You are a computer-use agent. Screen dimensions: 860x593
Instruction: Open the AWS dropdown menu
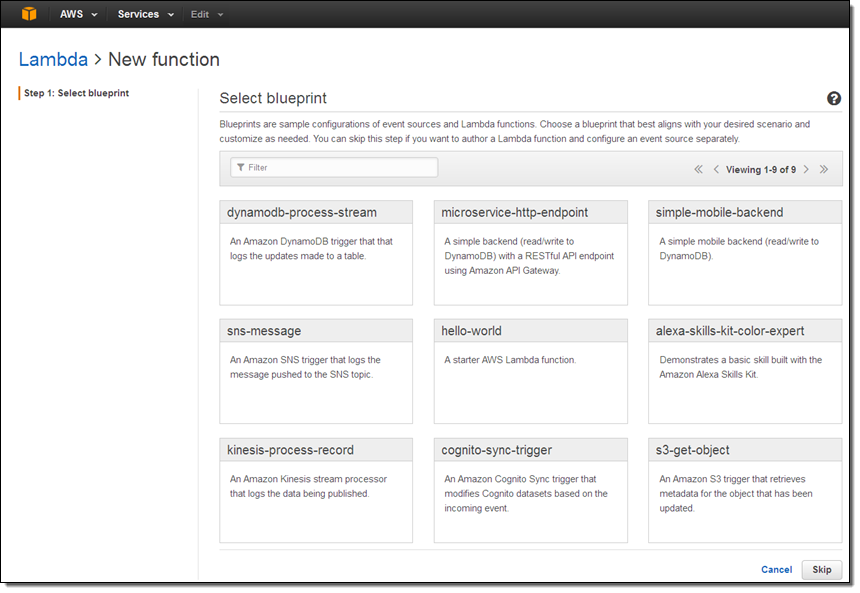pos(78,14)
